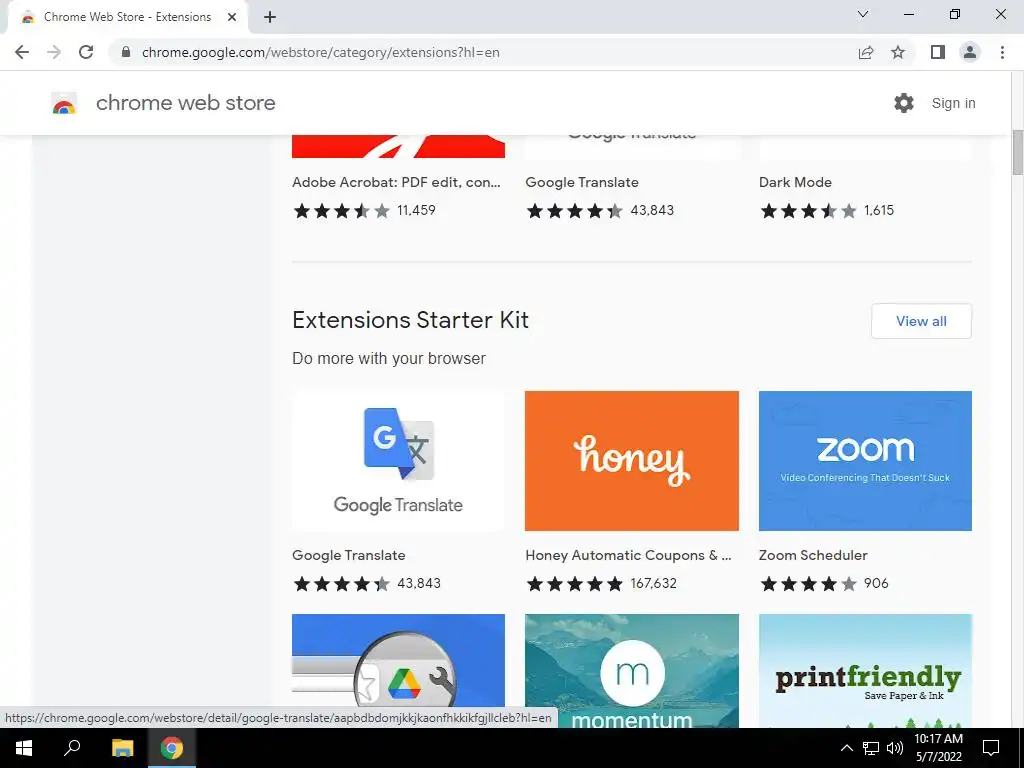Open the Momentum extension thumbnail

pyautogui.click(x=632, y=671)
